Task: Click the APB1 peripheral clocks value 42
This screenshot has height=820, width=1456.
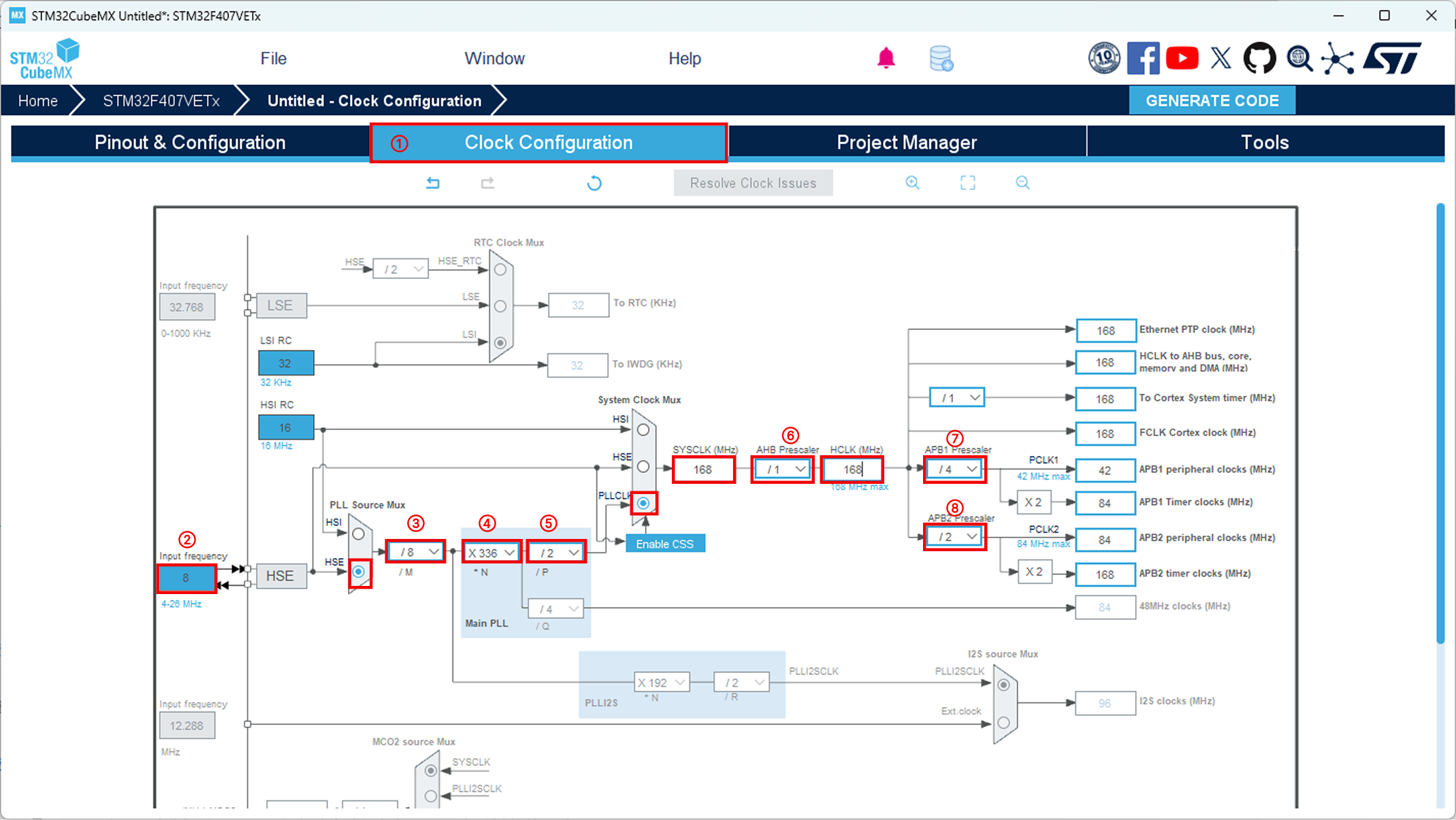Action: tap(1105, 470)
